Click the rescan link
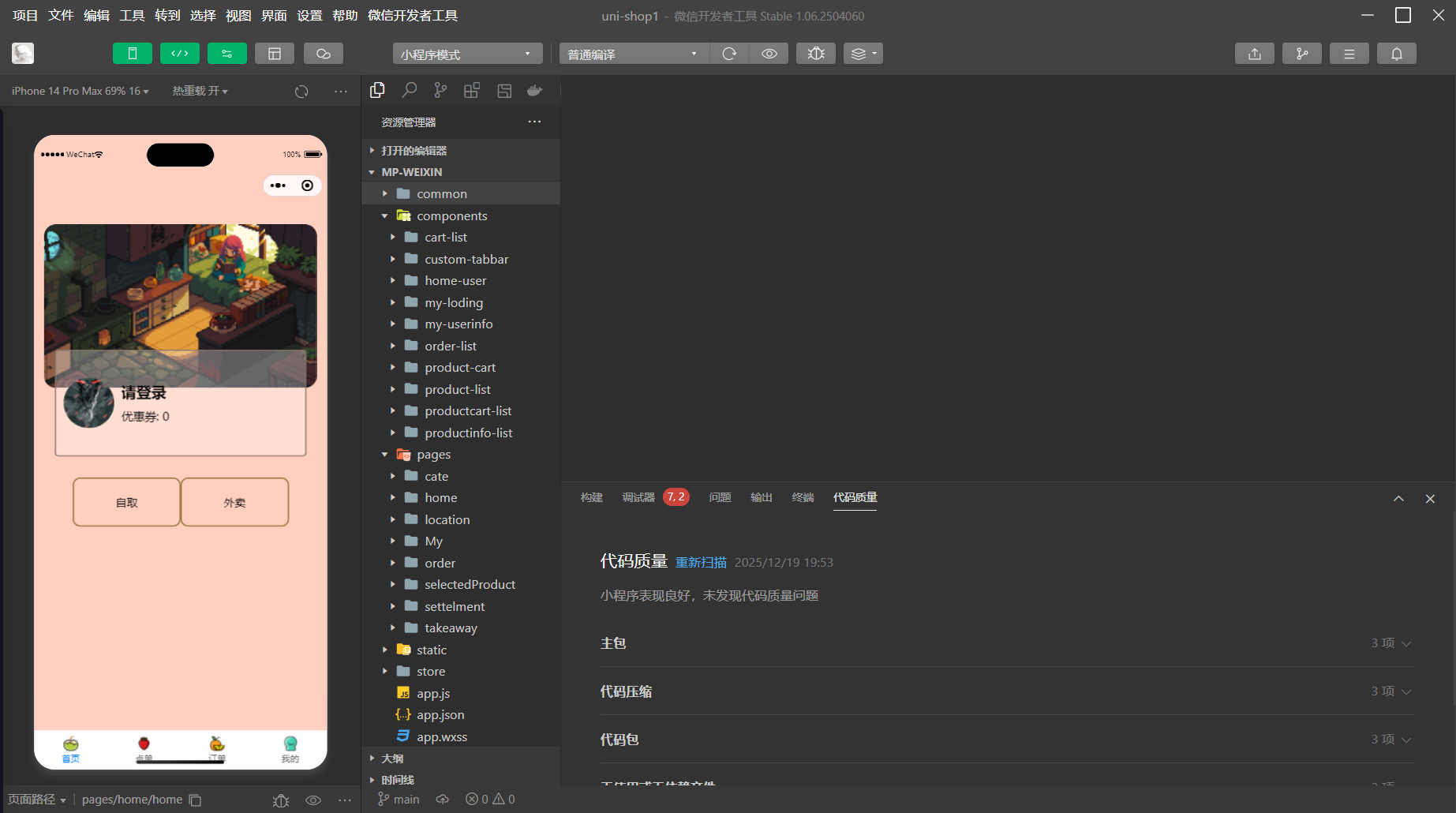 click(x=701, y=562)
